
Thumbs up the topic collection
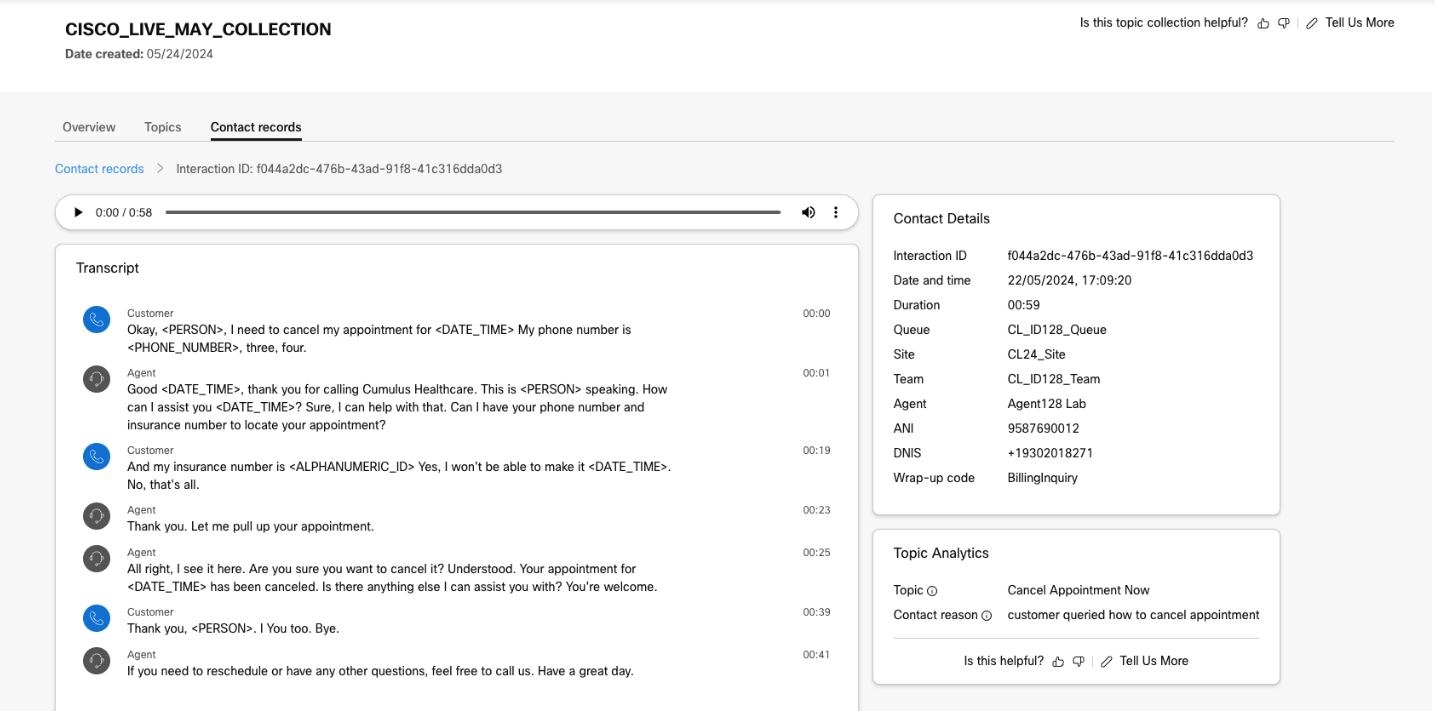1263,23
